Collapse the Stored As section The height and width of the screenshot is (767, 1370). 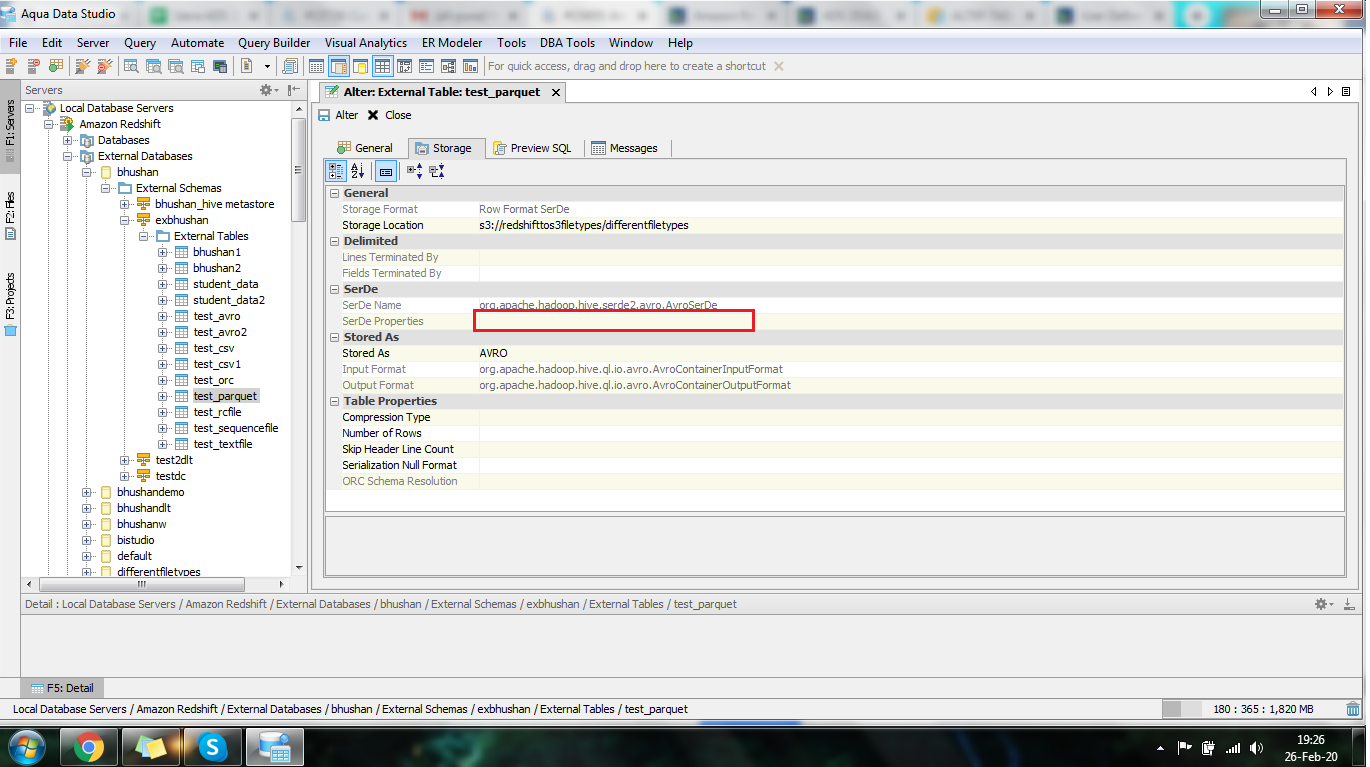tap(334, 337)
